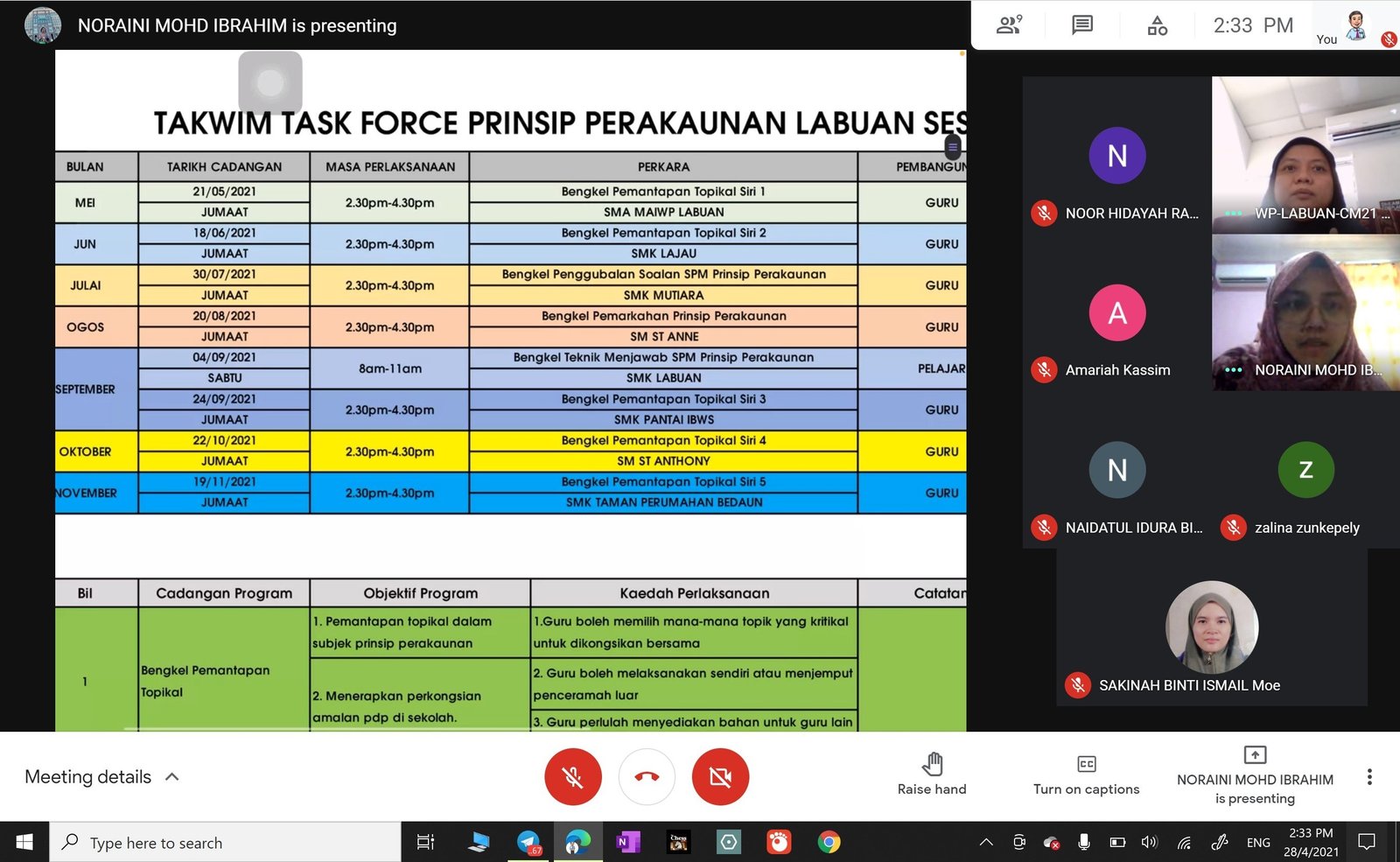Click your own avatar labeled You
This screenshot has width=1400, height=862.
click(1356, 26)
